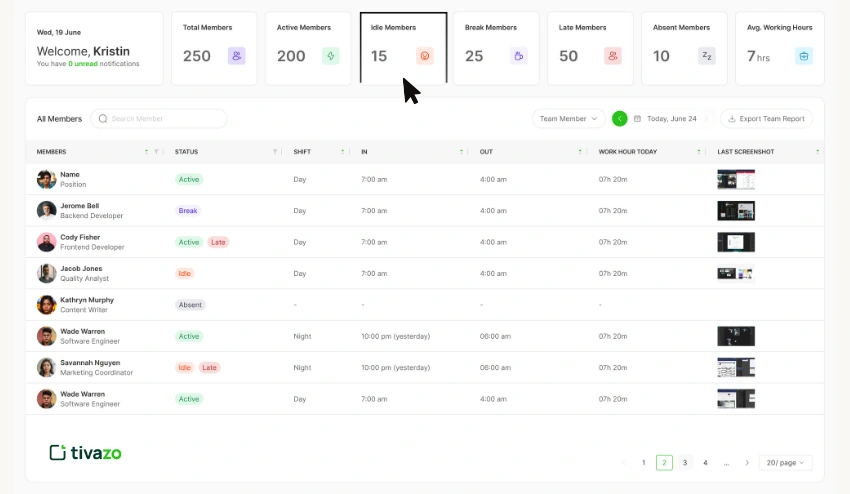Sort table by Work Hour Today column
850x494 pixels.
click(x=698, y=152)
